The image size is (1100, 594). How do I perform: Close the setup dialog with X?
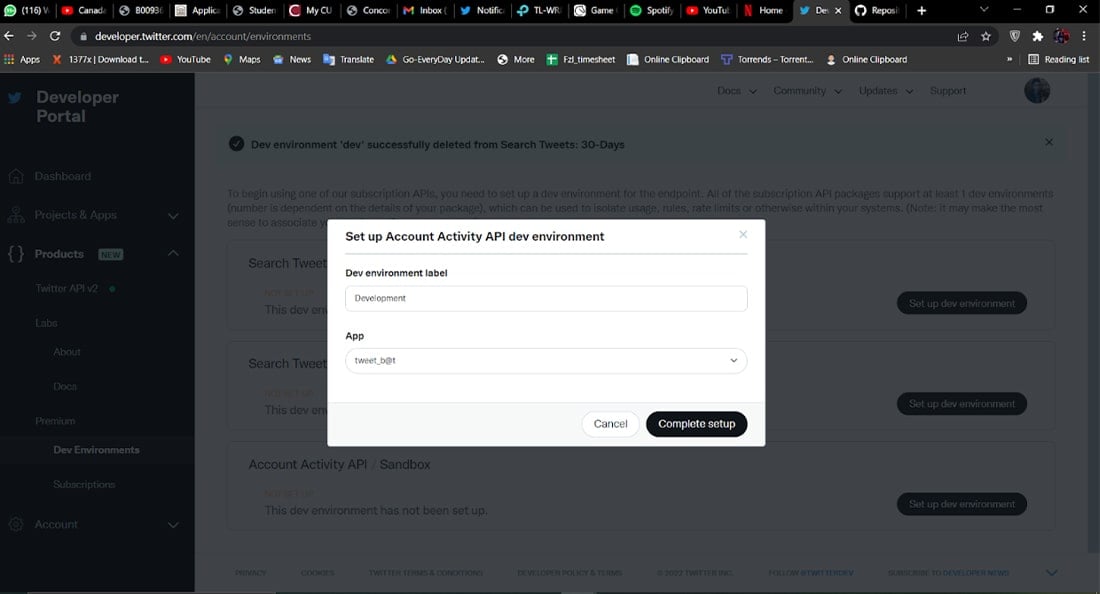pyautogui.click(x=743, y=234)
